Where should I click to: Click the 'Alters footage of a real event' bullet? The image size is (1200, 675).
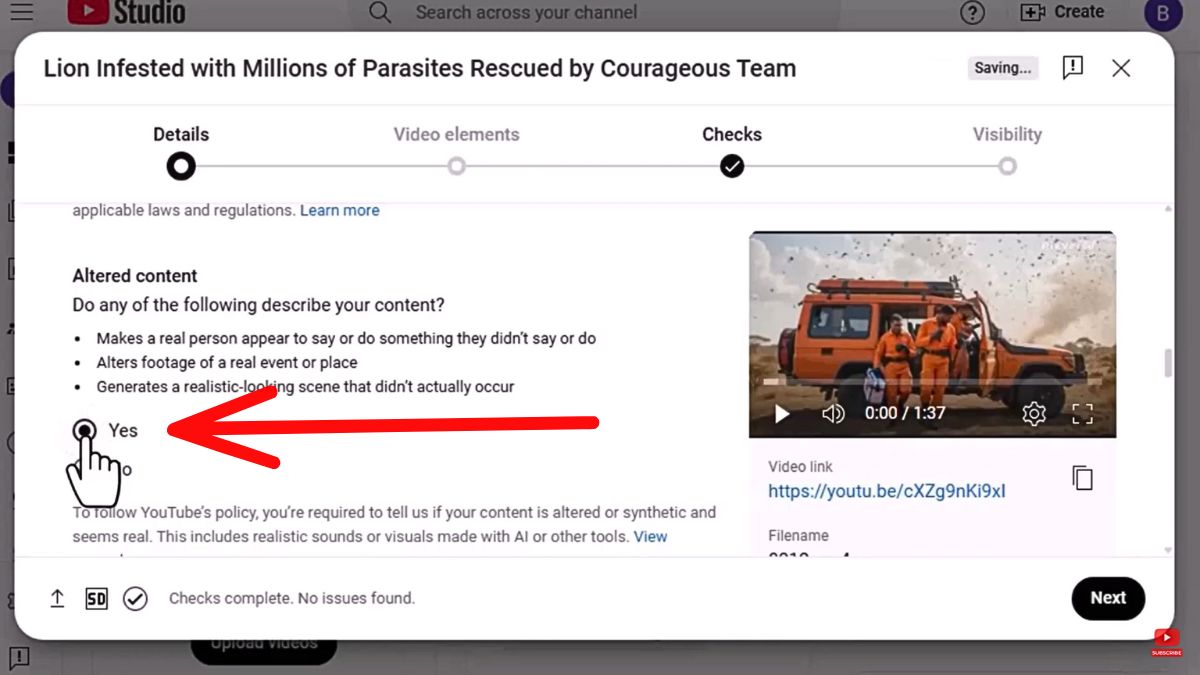(227, 362)
